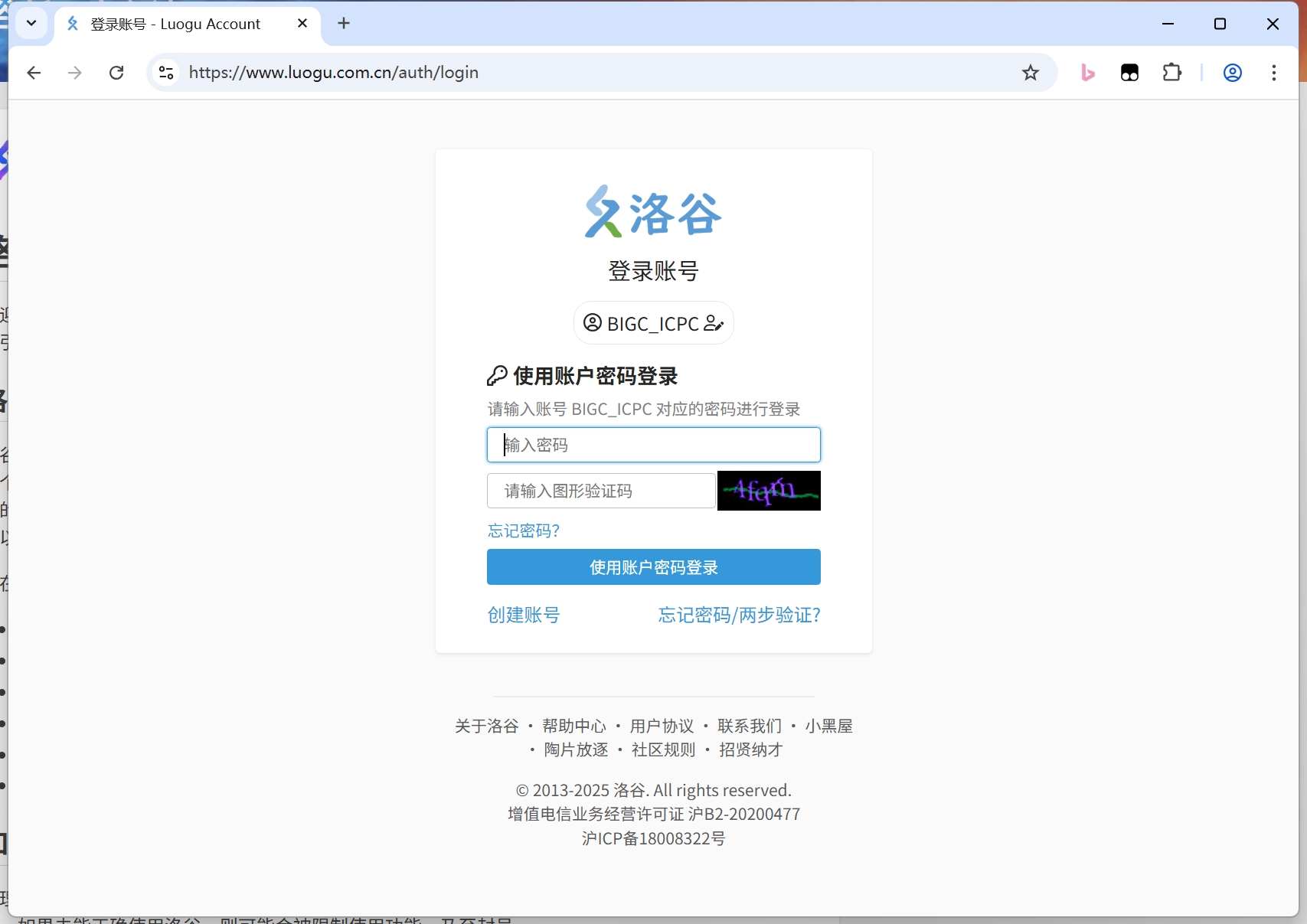1307x924 pixels.
Task: Click the 请输入图形验证码 captcha field
Action: (x=601, y=491)
